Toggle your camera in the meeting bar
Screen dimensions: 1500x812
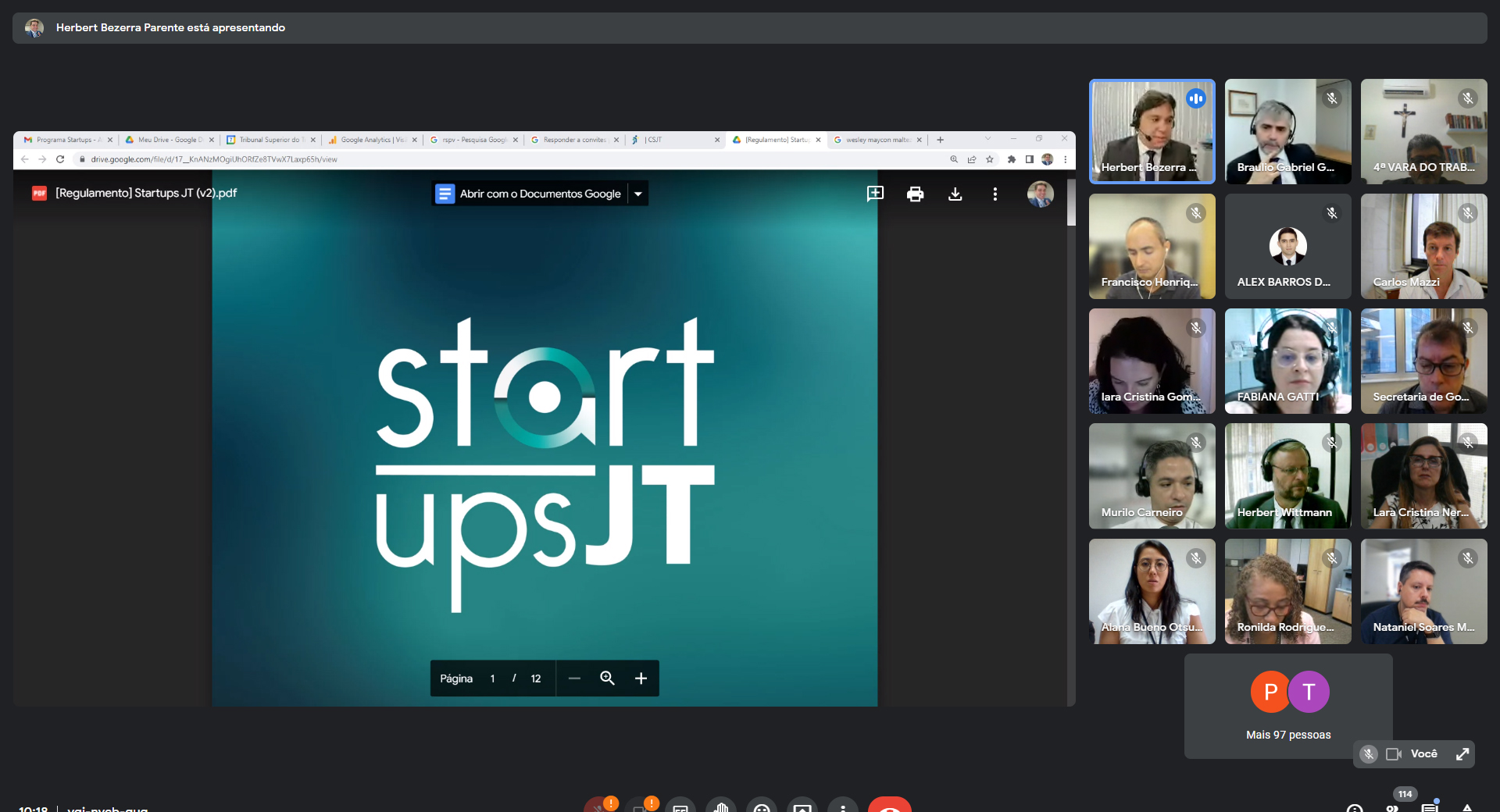[x=640, y=807]
